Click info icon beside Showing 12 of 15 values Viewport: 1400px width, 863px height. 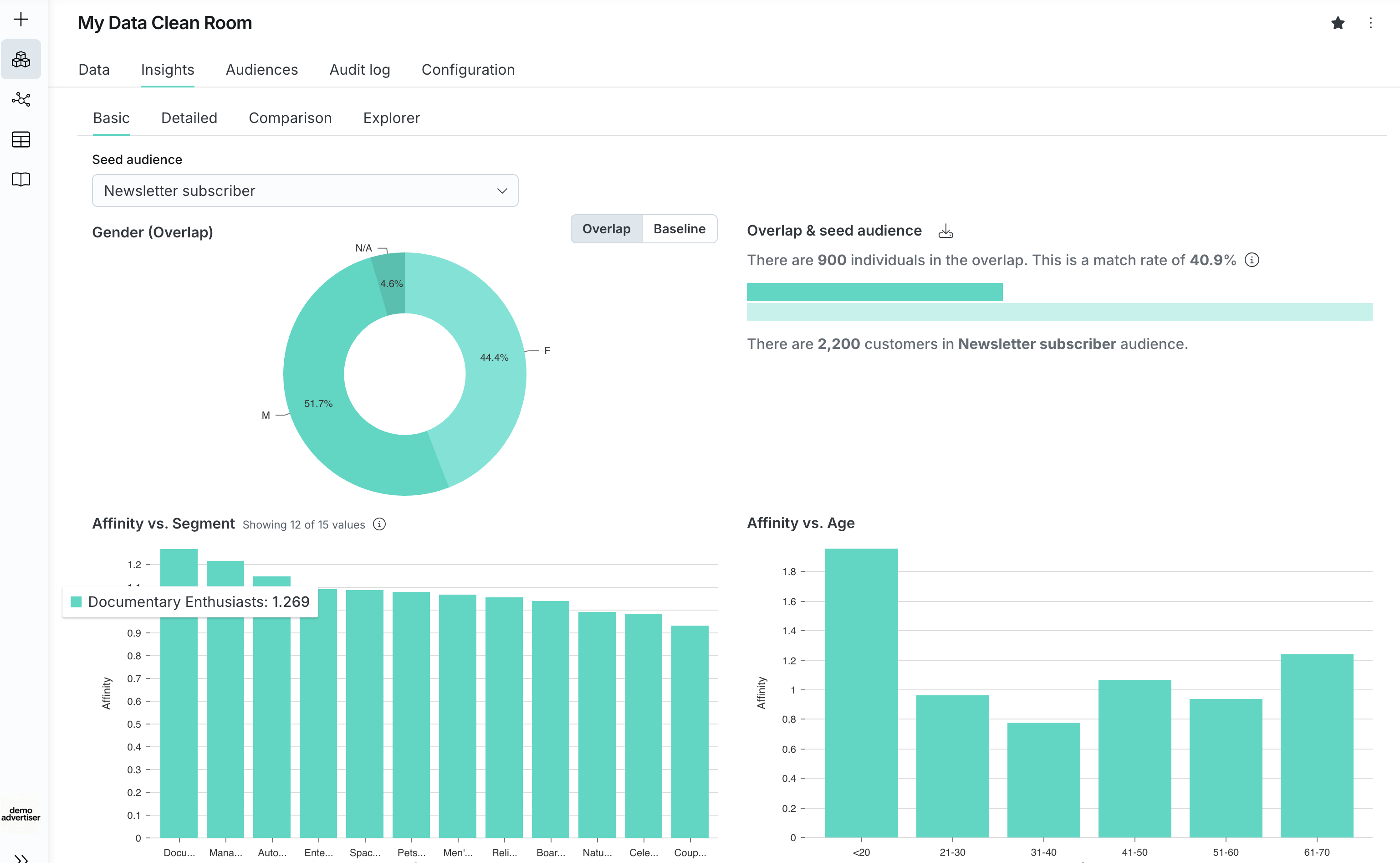tap(379, 524)
